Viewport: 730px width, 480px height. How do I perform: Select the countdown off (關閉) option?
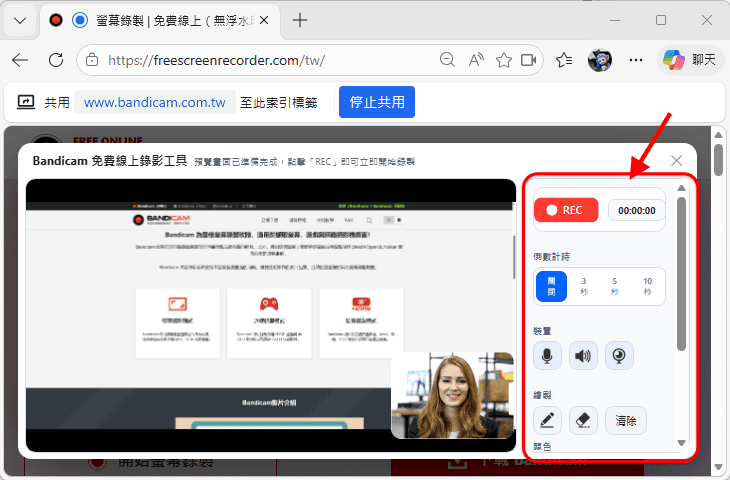click(x=551, y=286)
